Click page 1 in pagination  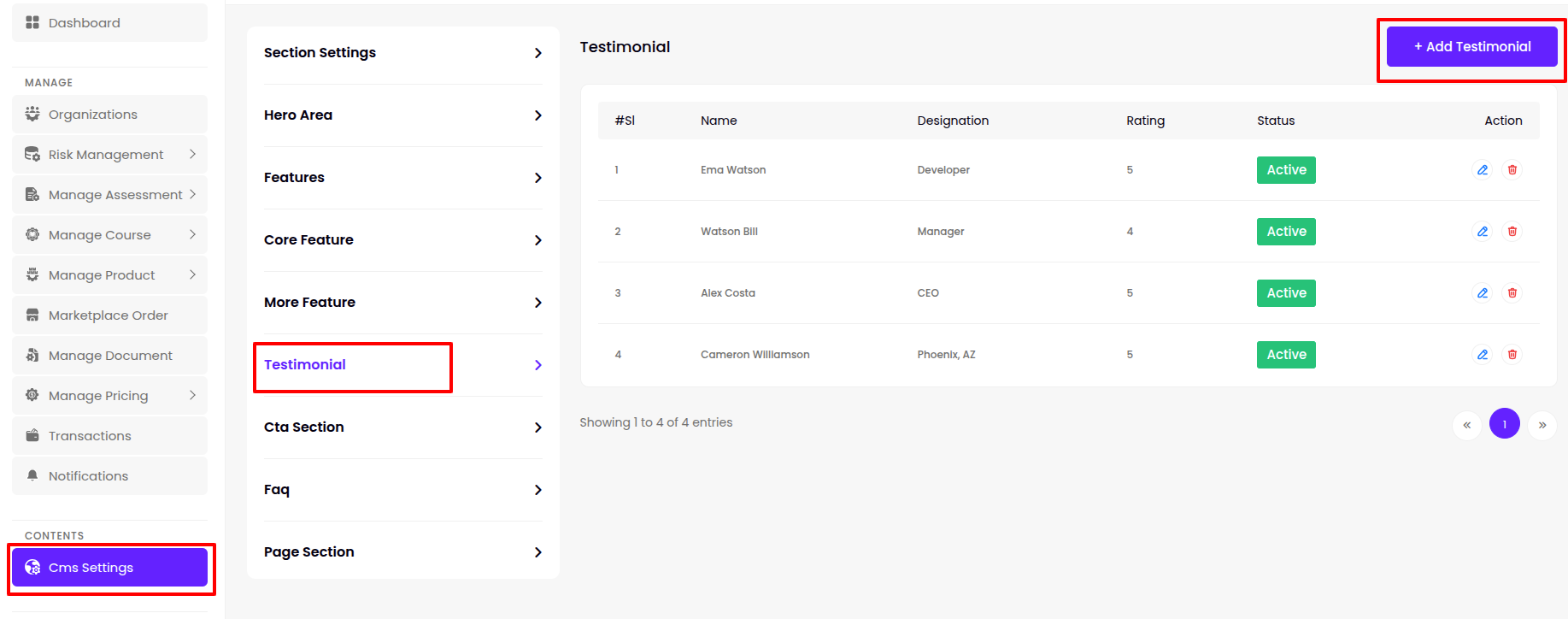(1504, 424)
